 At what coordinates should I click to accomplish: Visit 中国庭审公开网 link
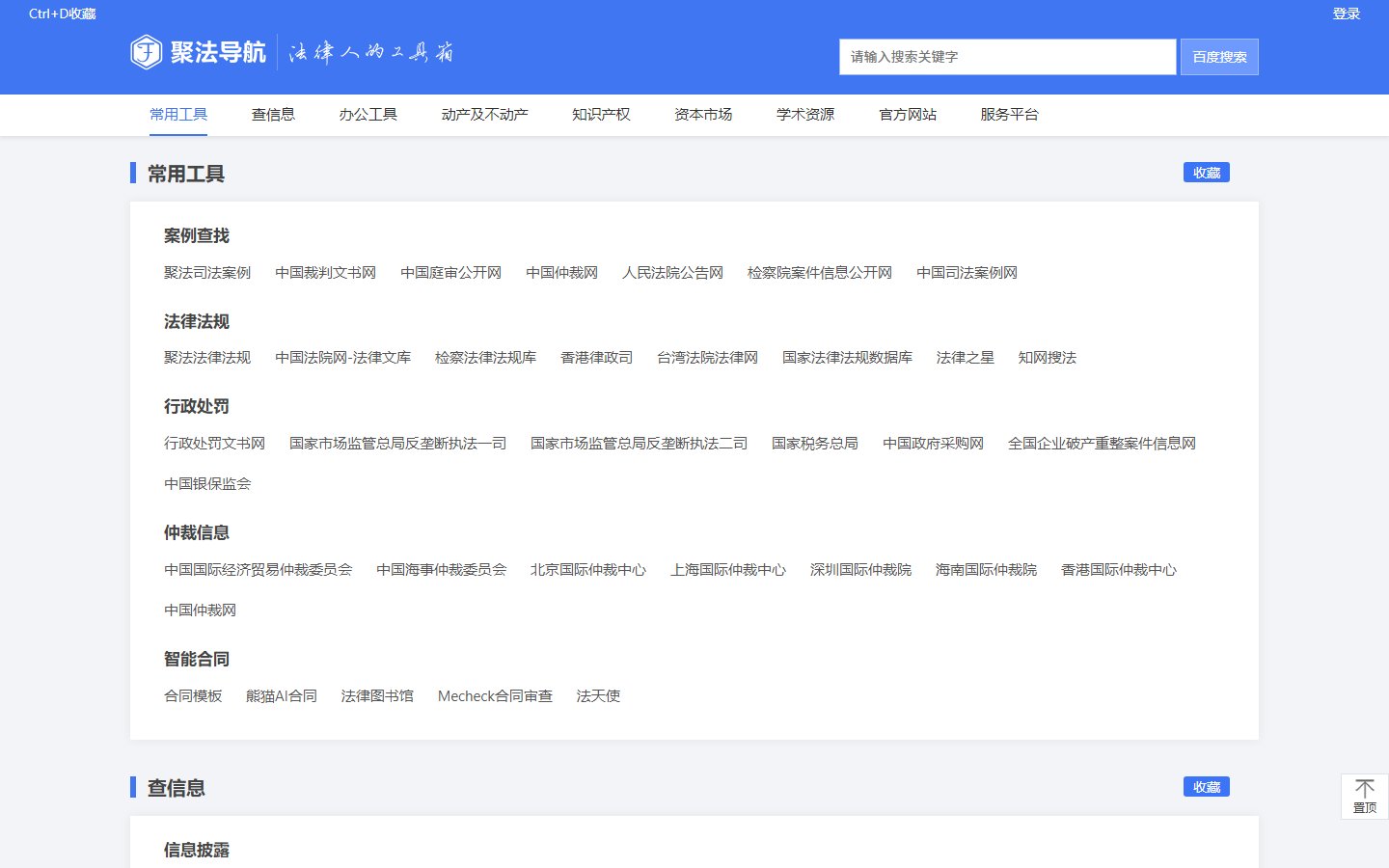[x=450, y=273]
